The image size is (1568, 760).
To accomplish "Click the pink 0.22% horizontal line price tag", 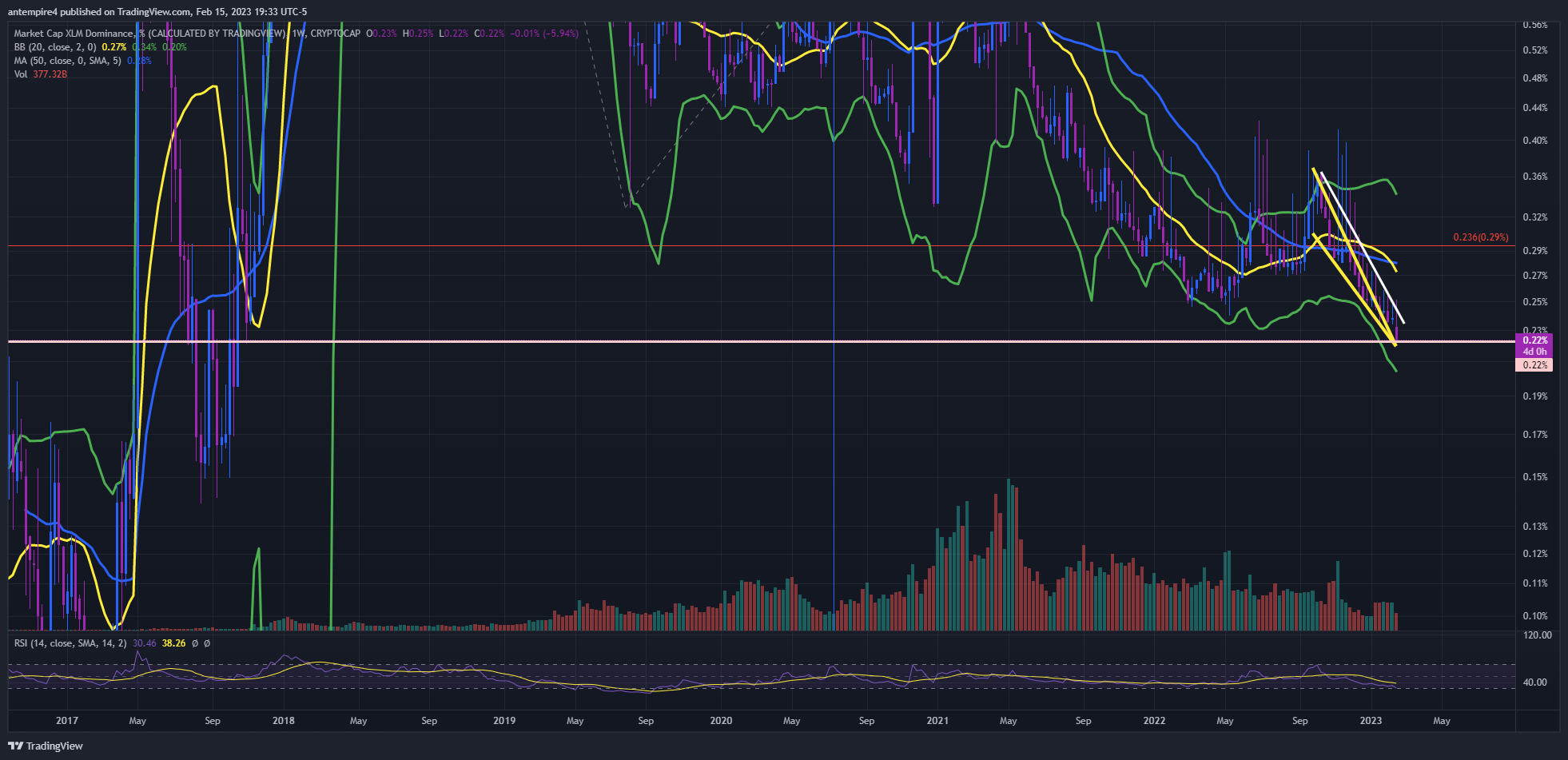I will click(x=1534, y=365).
